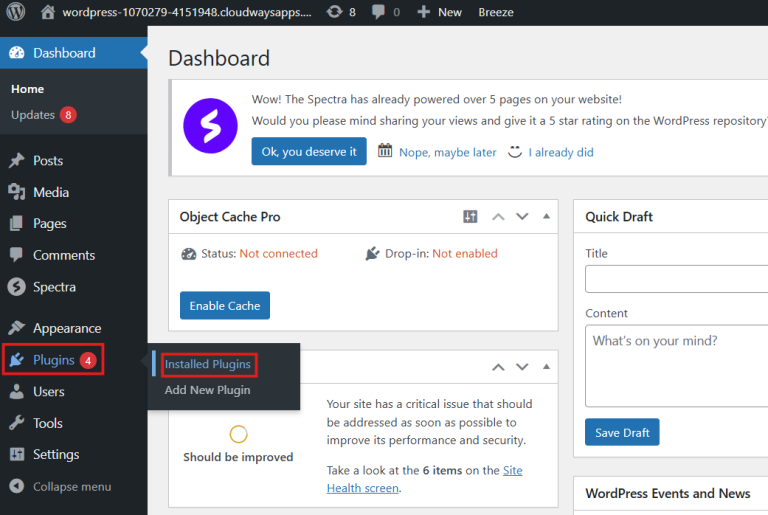Click the Nope, maybe later link
Viewport: 768px width, 515px height.
448,152
